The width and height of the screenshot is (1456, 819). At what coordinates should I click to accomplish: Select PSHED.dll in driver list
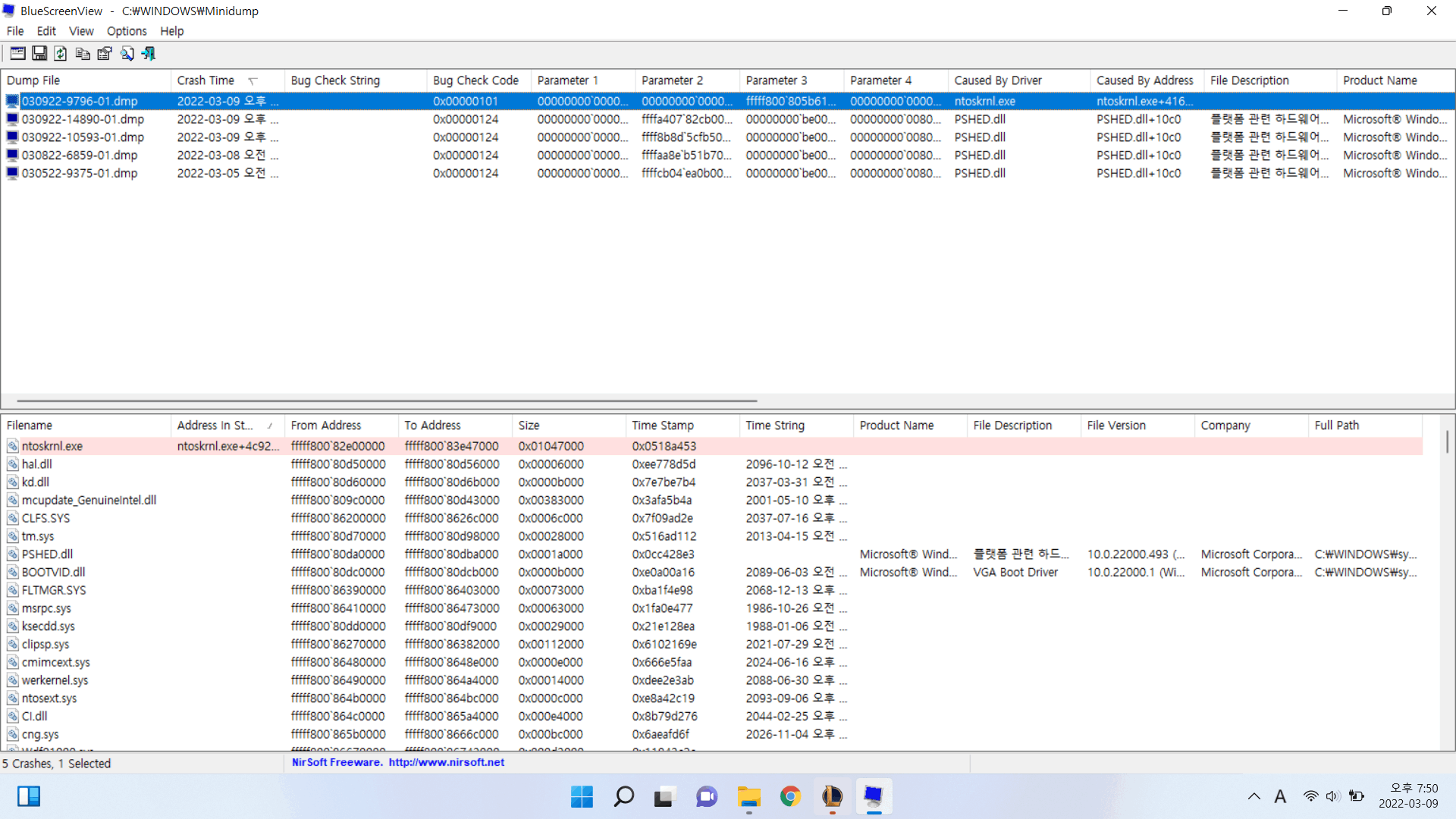point(47,554)
